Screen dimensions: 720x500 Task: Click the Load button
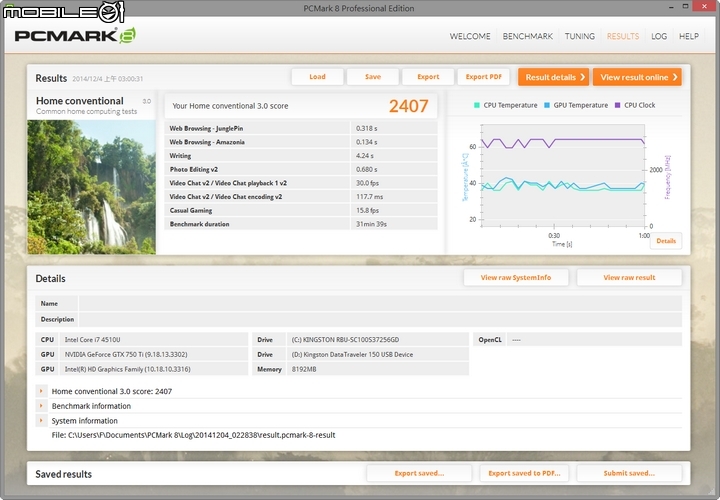click(317, 77)
